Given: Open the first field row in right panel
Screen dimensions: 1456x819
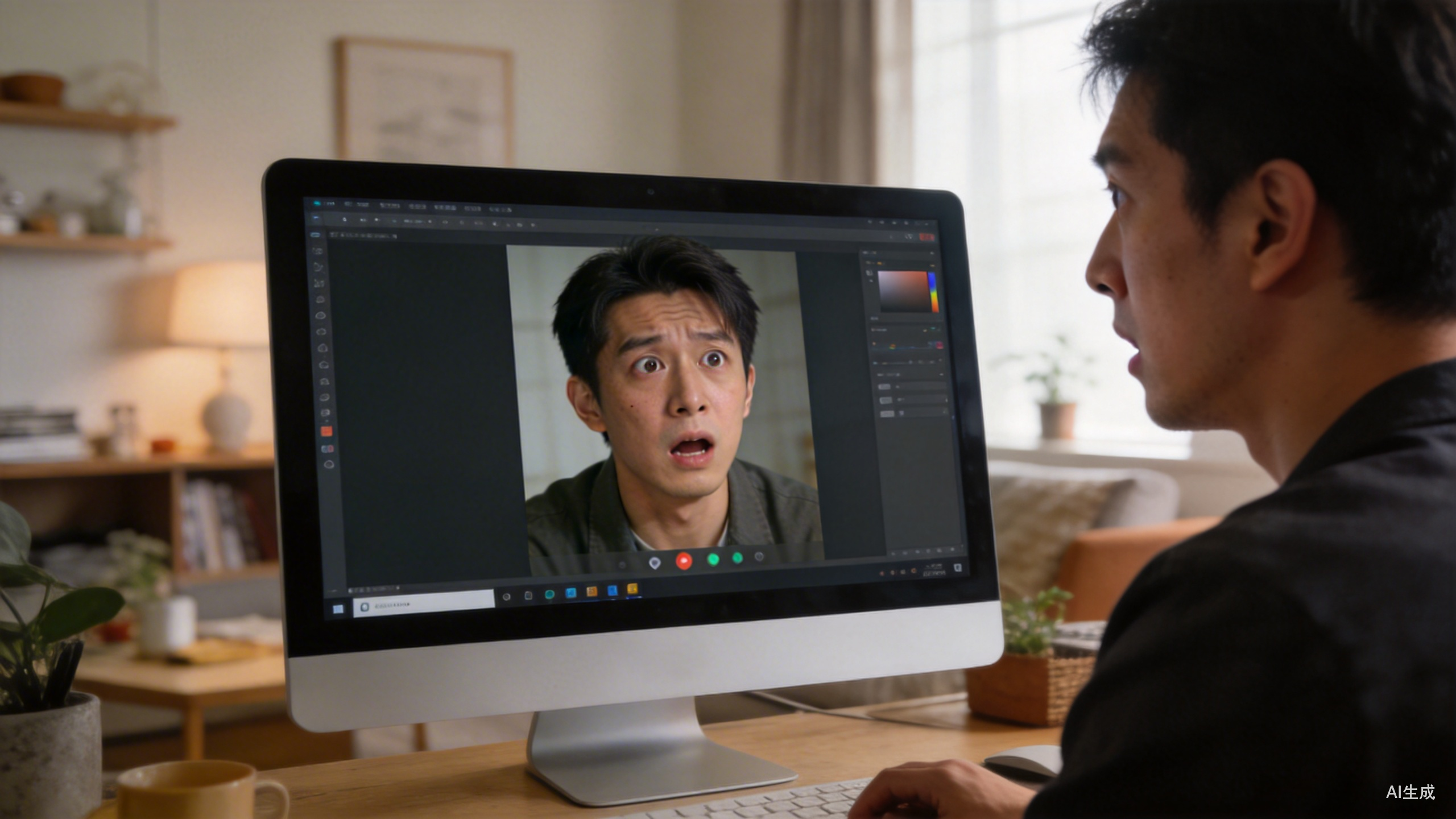Looking at the screenshot, I should 920,386.
